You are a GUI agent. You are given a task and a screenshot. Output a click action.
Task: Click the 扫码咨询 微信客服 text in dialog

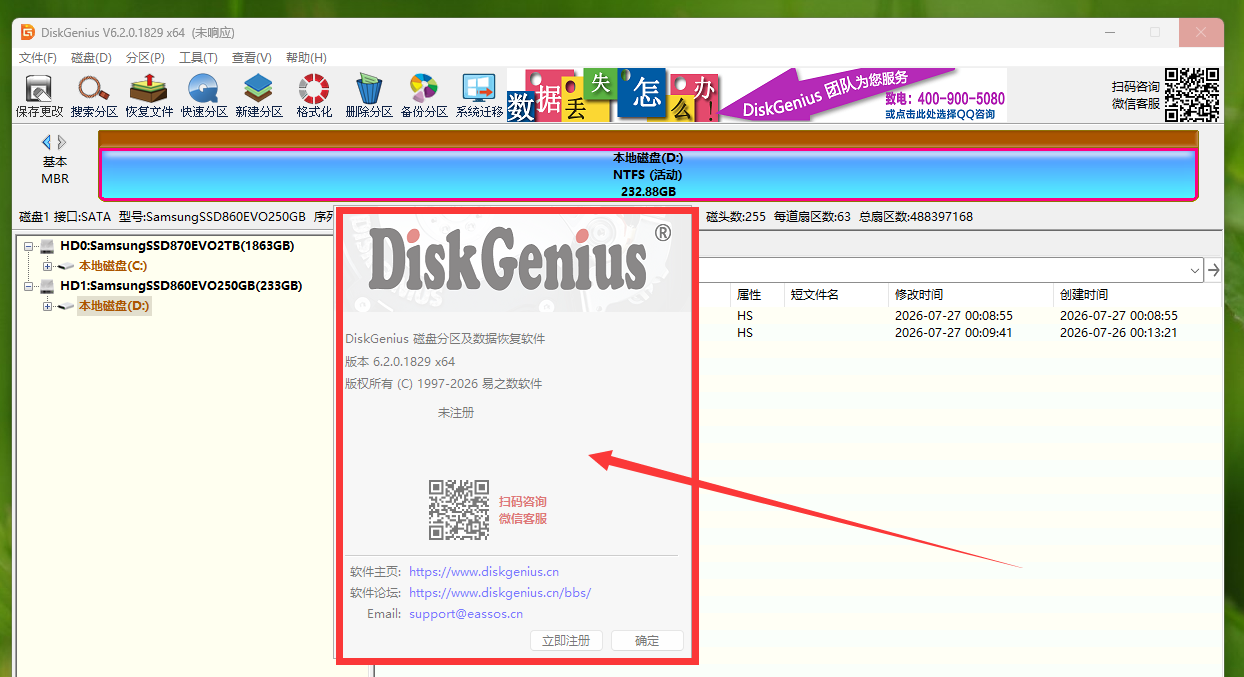pyautogui.click(x=523, y=510)
